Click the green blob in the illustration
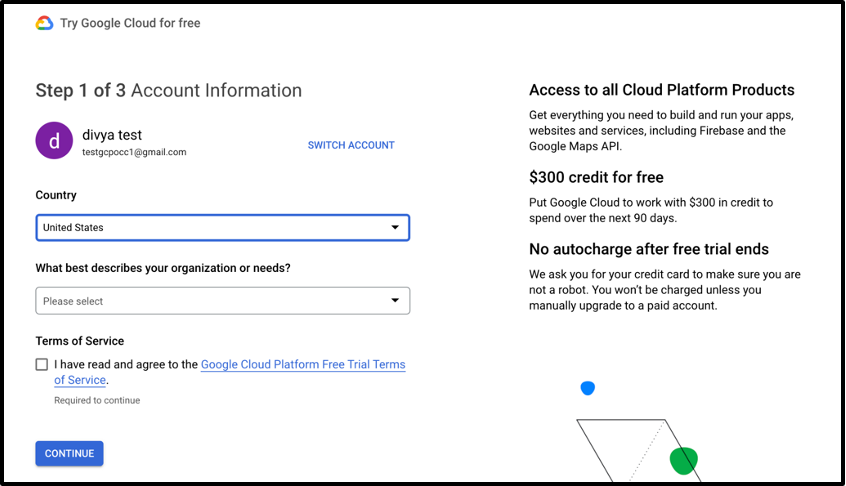846x486 pixels. coord(683,460)
